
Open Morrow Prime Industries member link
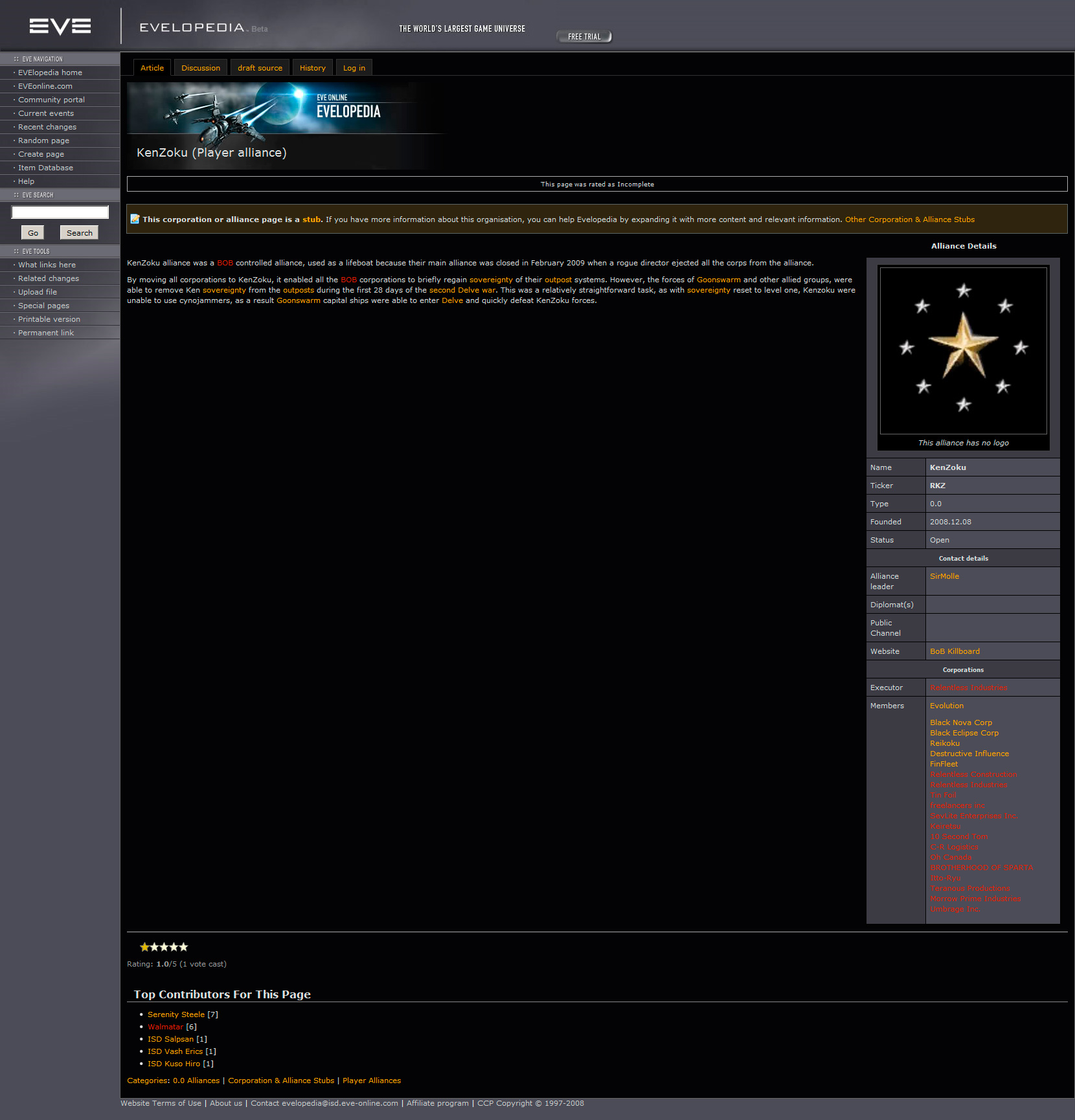click(x=975, y=899)
